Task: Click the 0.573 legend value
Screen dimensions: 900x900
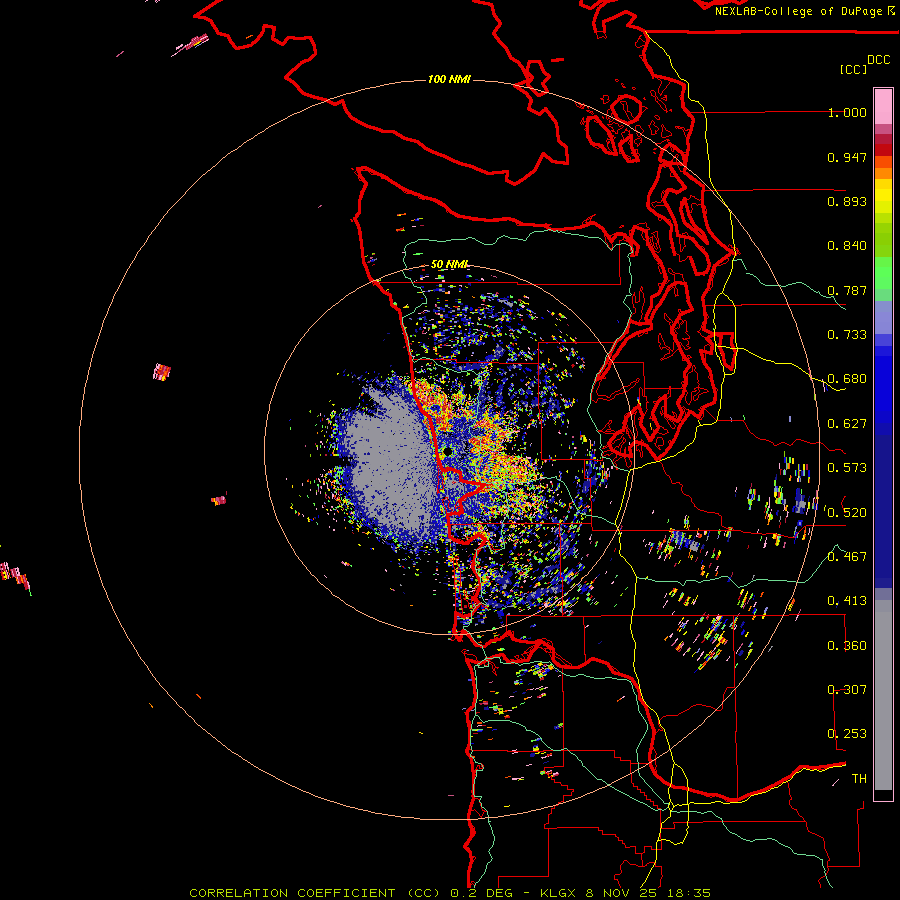Action: [847, 468]
